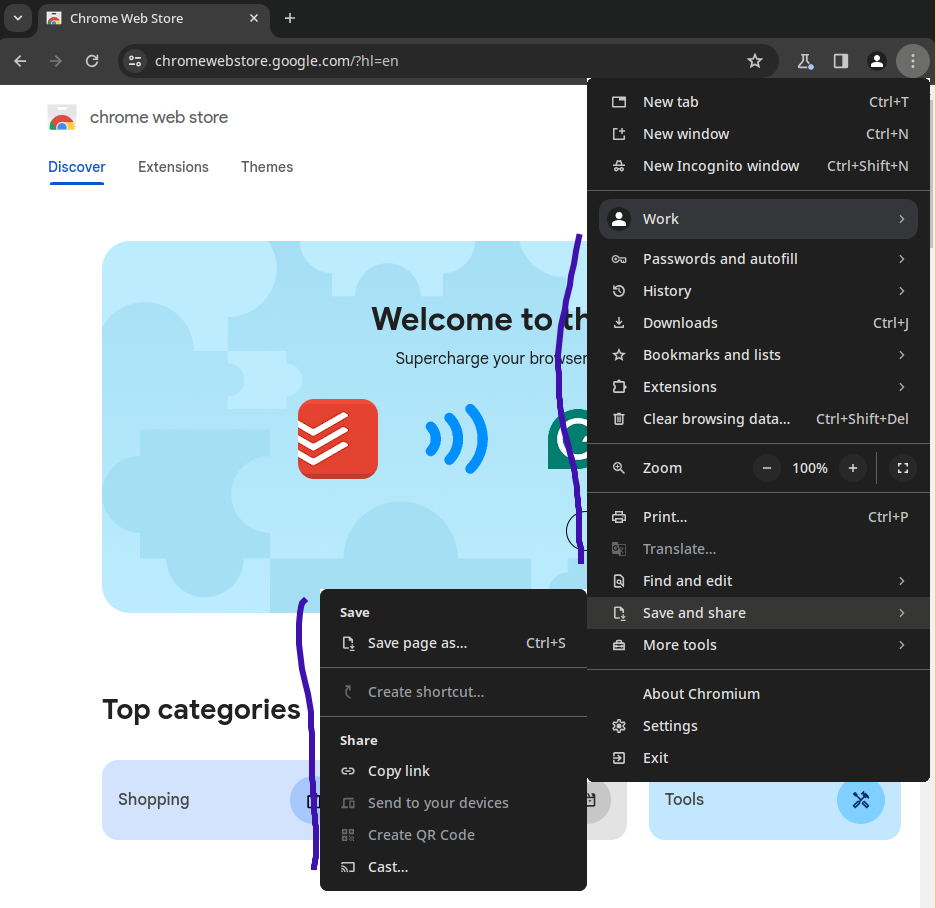The height and width of the screenshot is (908, 936).
Task: Click the fullscreen icon next to zoom
Action: (902, 468)
